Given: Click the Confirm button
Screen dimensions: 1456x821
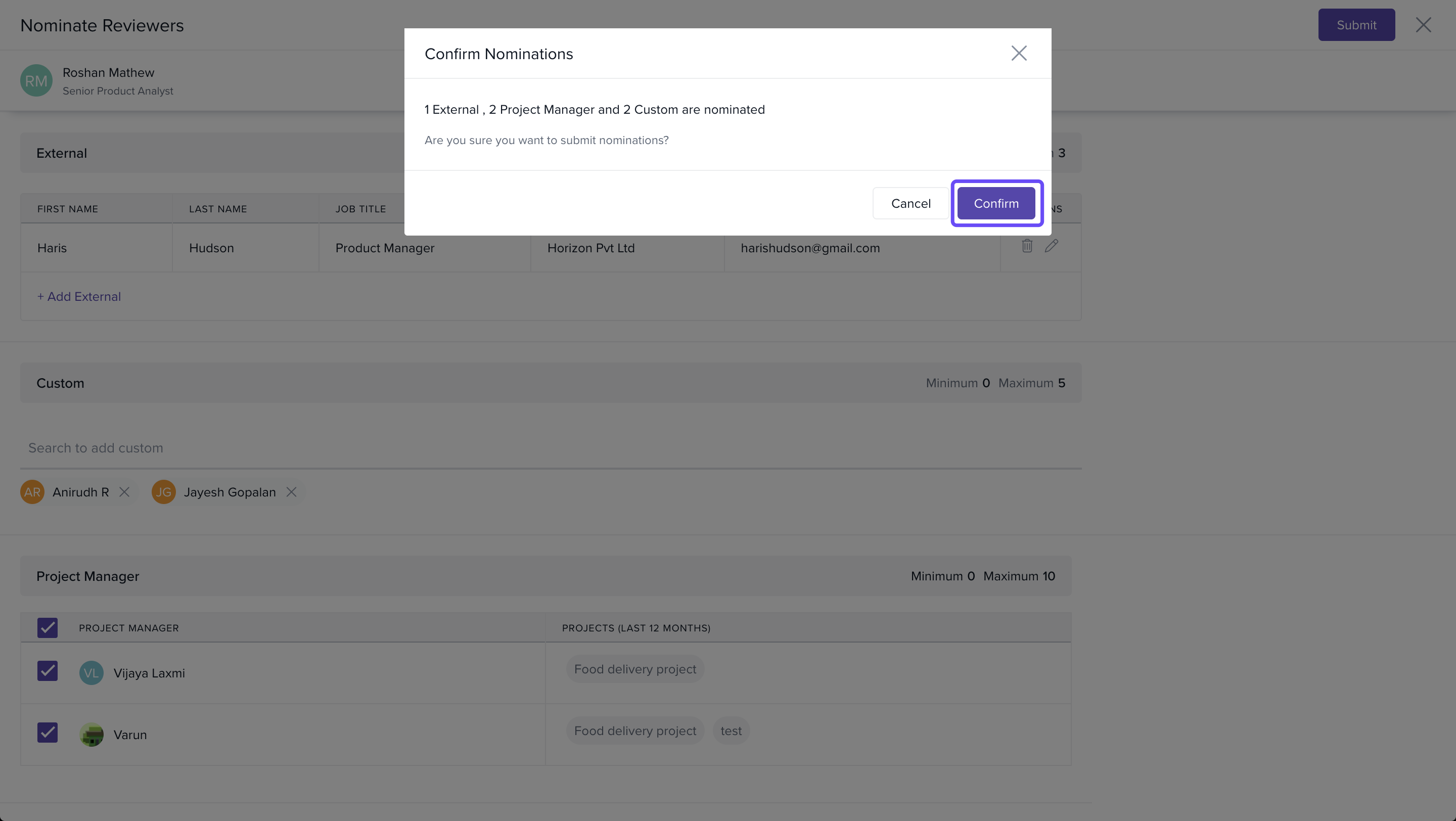Looking at the screenshot, I should [996, 203].
